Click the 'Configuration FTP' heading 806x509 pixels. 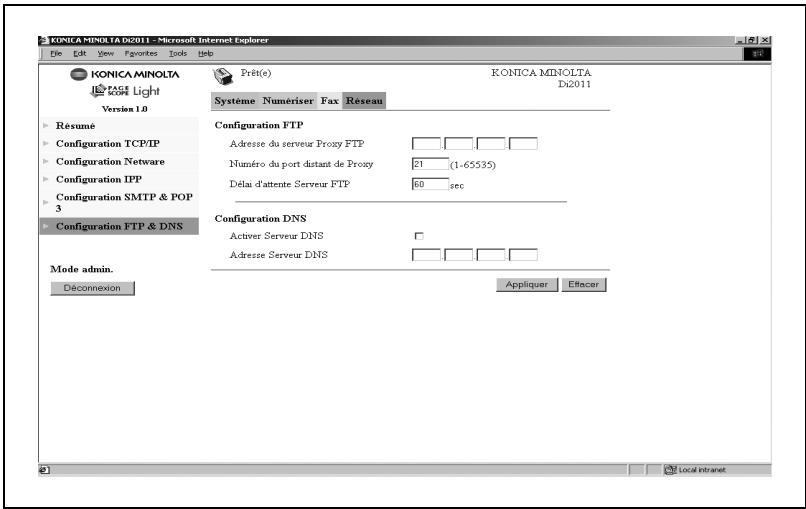(x=259, y=125)
